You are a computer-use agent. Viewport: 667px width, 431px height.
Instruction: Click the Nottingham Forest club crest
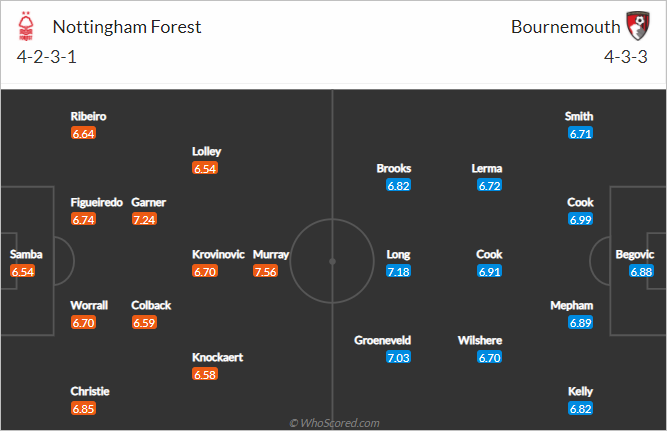(x=26, y=26)
